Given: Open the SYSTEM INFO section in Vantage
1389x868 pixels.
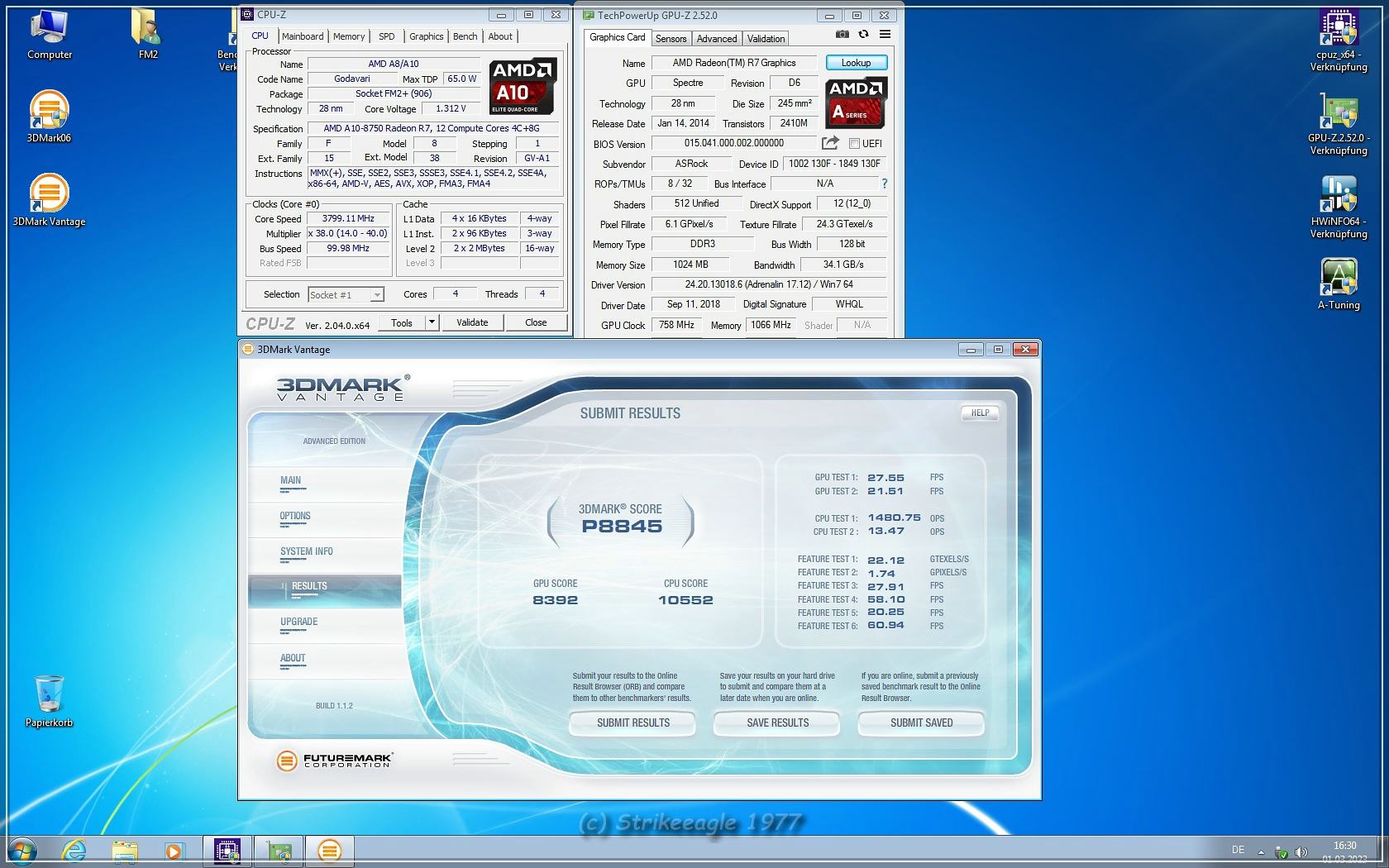Looking at the screenshot, I should point(325,555).
